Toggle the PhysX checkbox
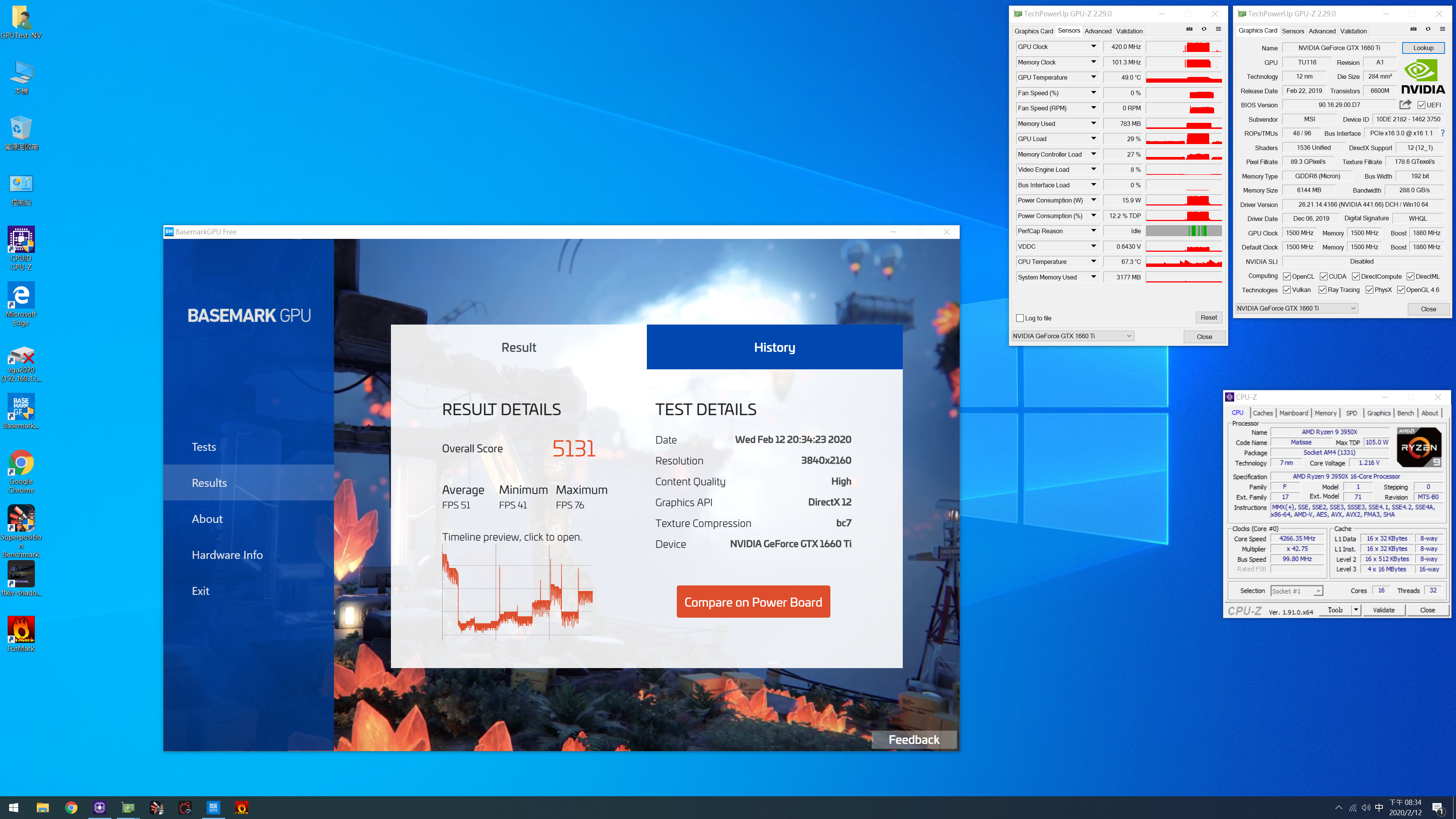 [1370, 290]
